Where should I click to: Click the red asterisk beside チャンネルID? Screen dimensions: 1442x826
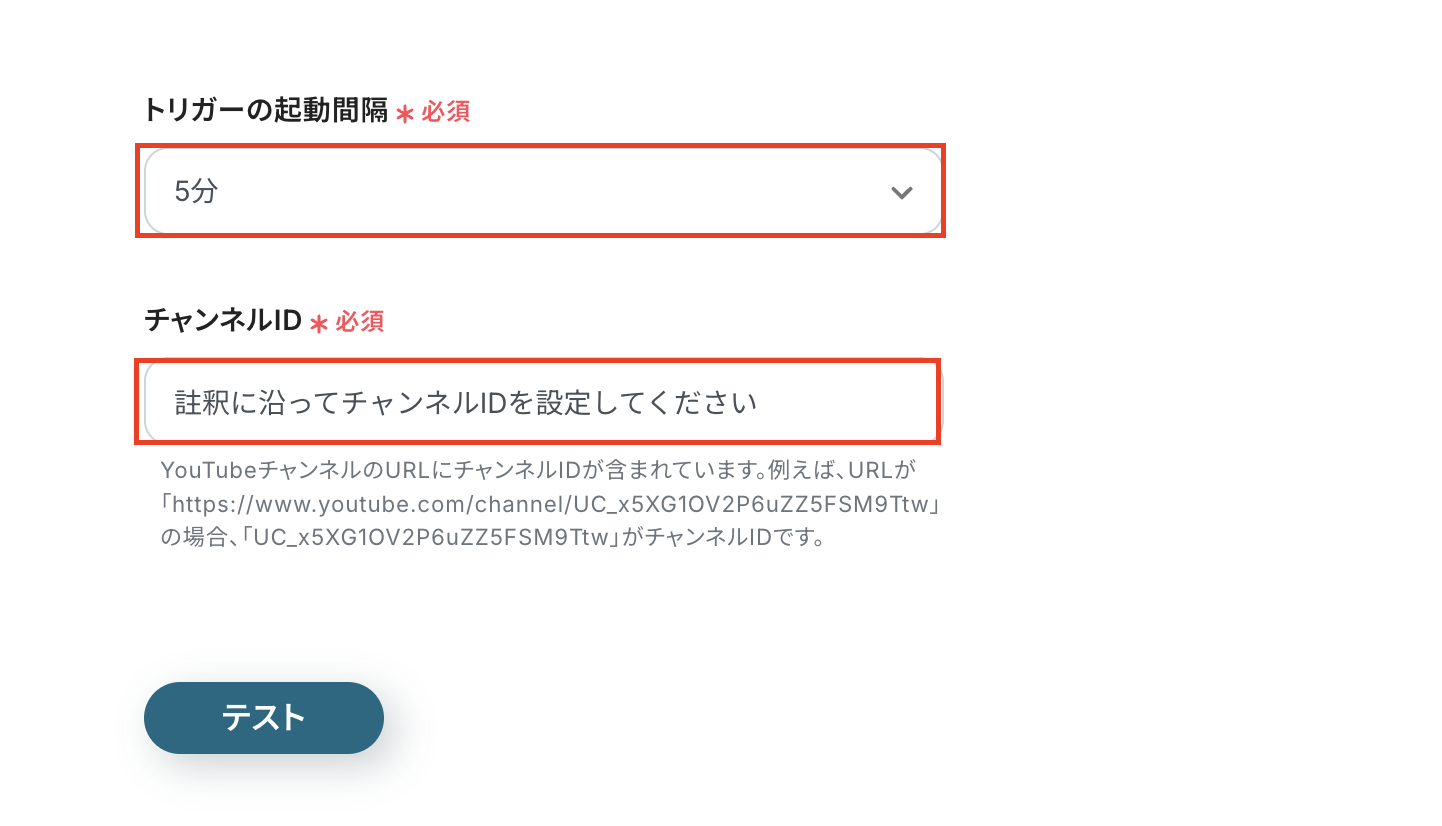tap(319, 323)
